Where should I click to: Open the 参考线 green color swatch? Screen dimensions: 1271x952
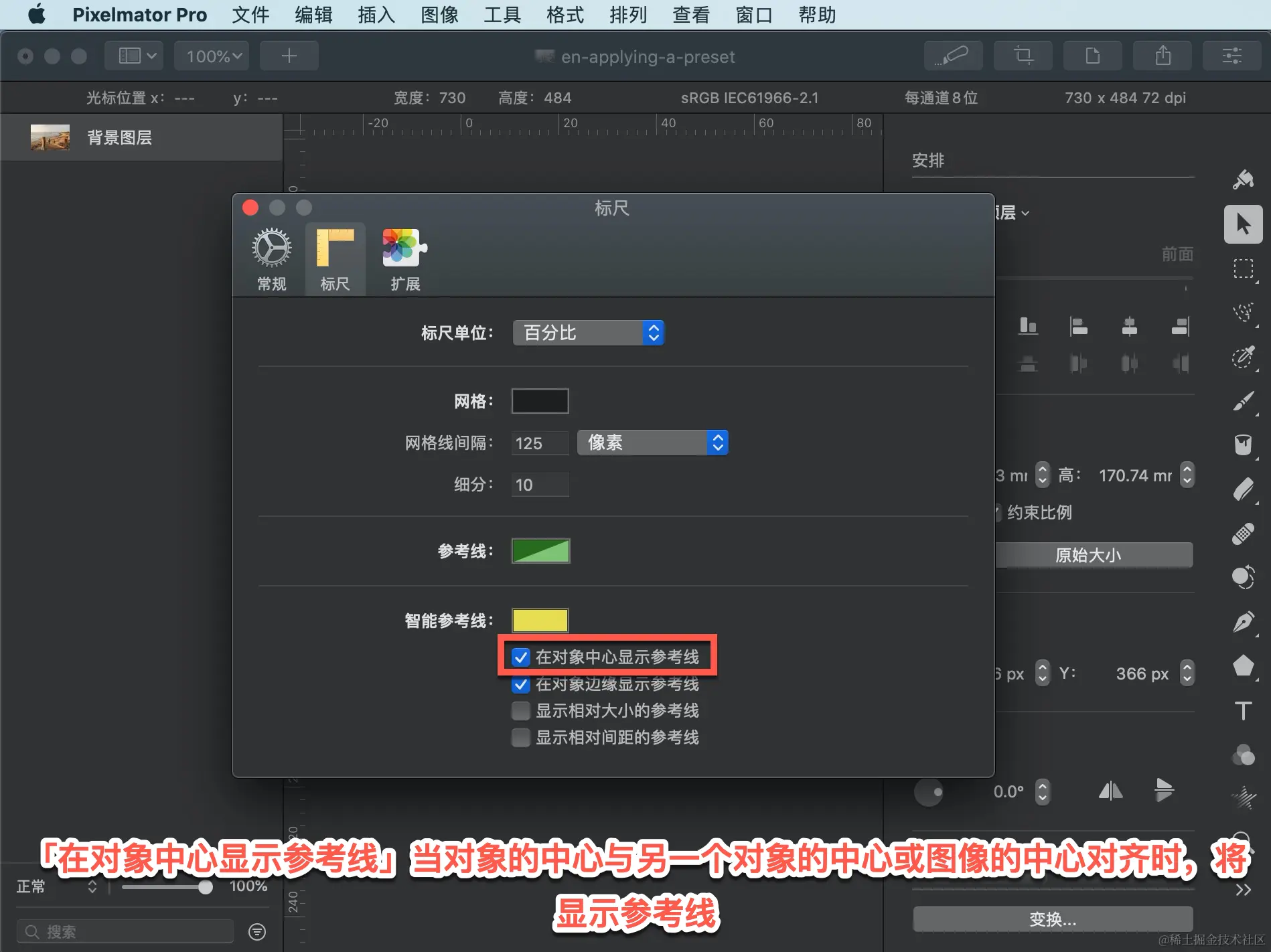click(x=540, y=551)
